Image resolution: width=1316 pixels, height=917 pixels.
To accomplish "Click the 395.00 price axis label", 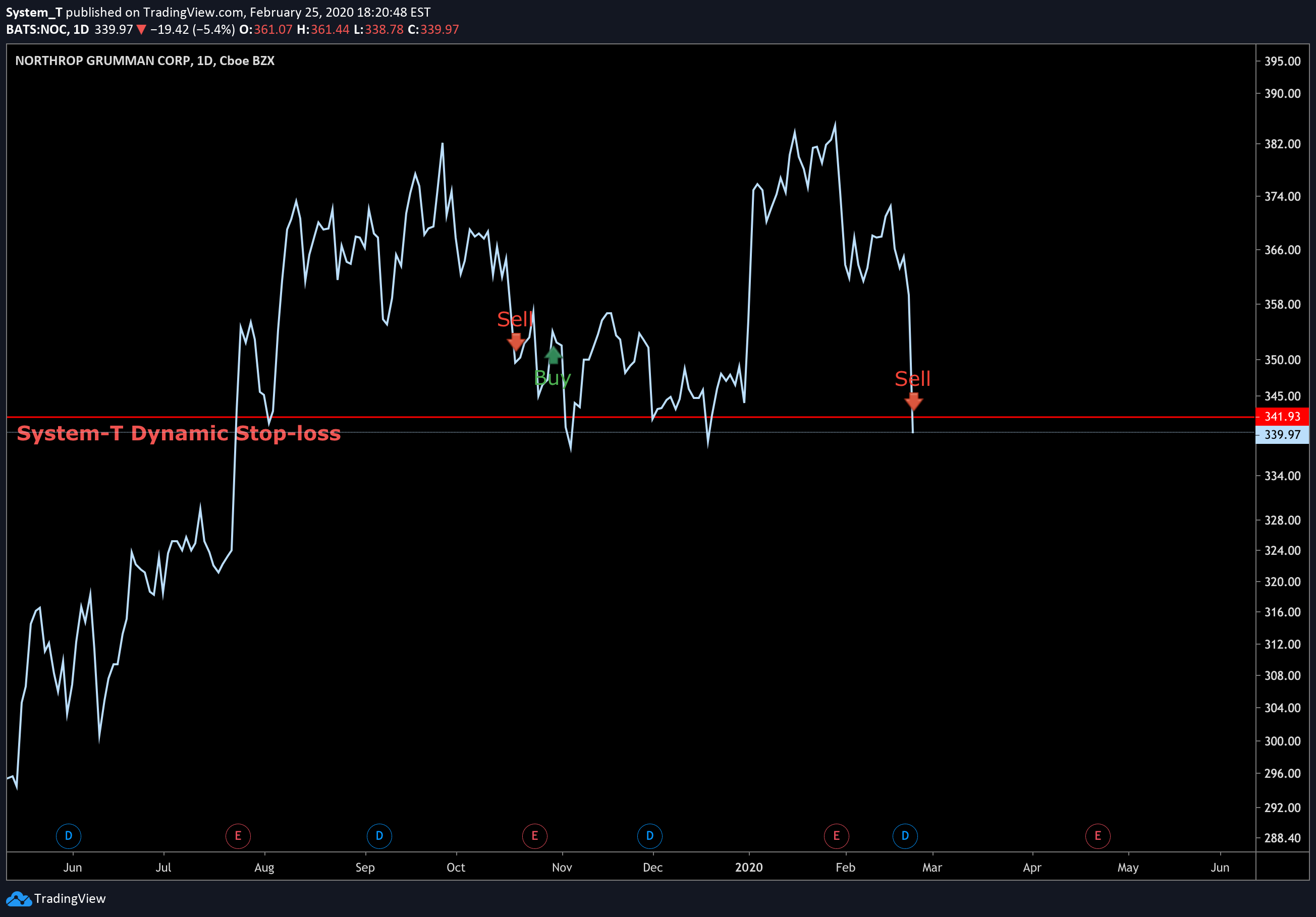I will pyautogui.click(x=1282, y=62).
